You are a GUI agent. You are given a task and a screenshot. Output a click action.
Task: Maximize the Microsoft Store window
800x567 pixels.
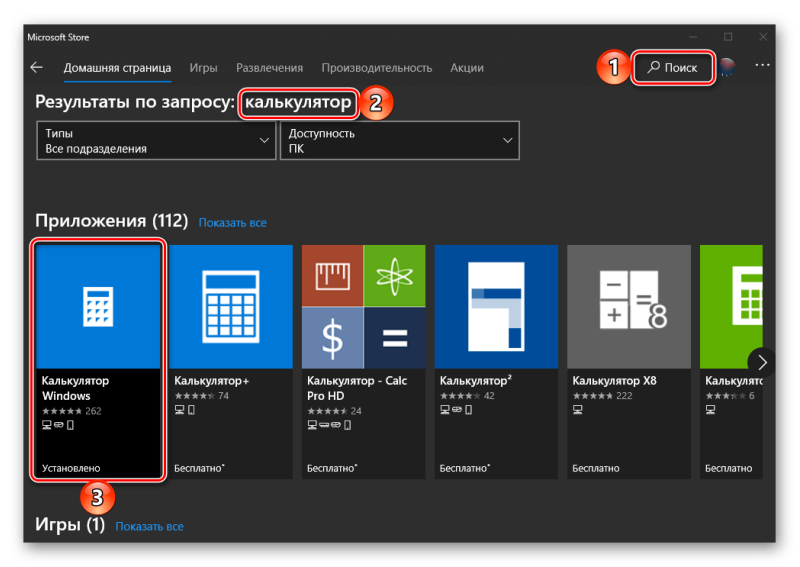(x=728, y=37)
